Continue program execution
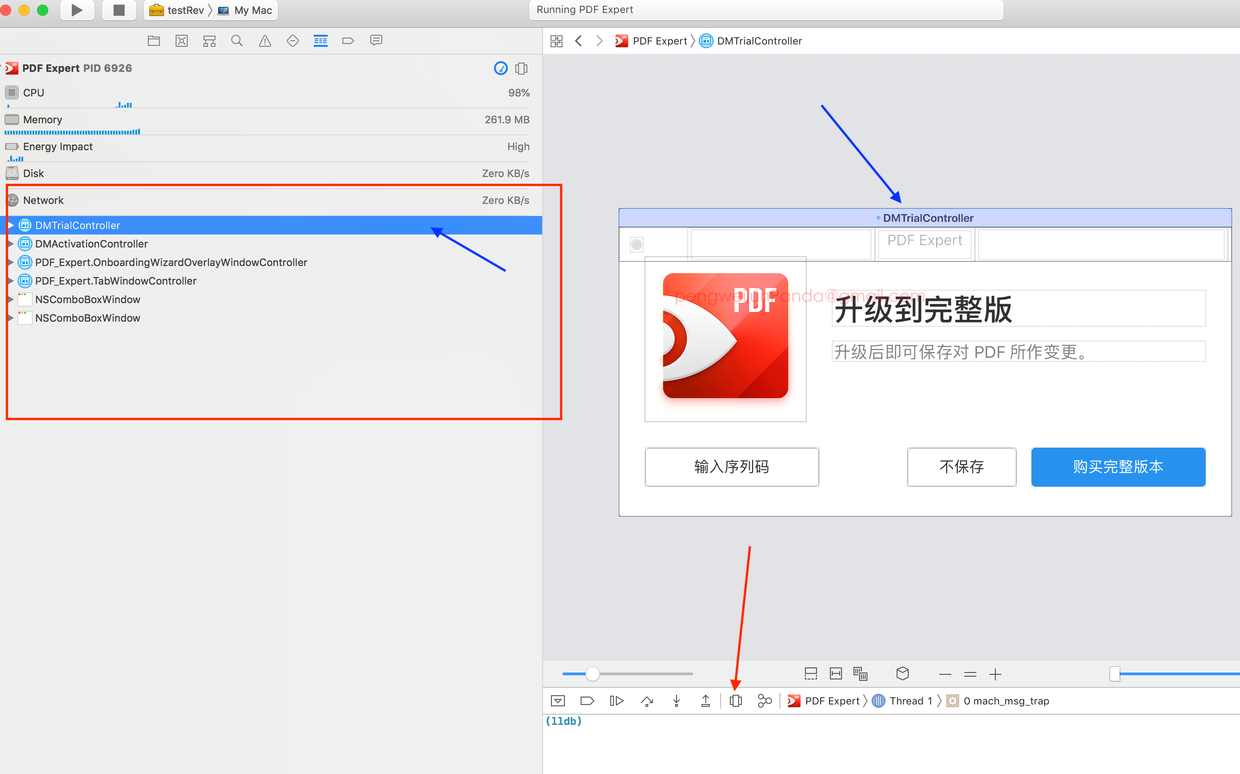The image size is (1240, 774). click(617, 701)
